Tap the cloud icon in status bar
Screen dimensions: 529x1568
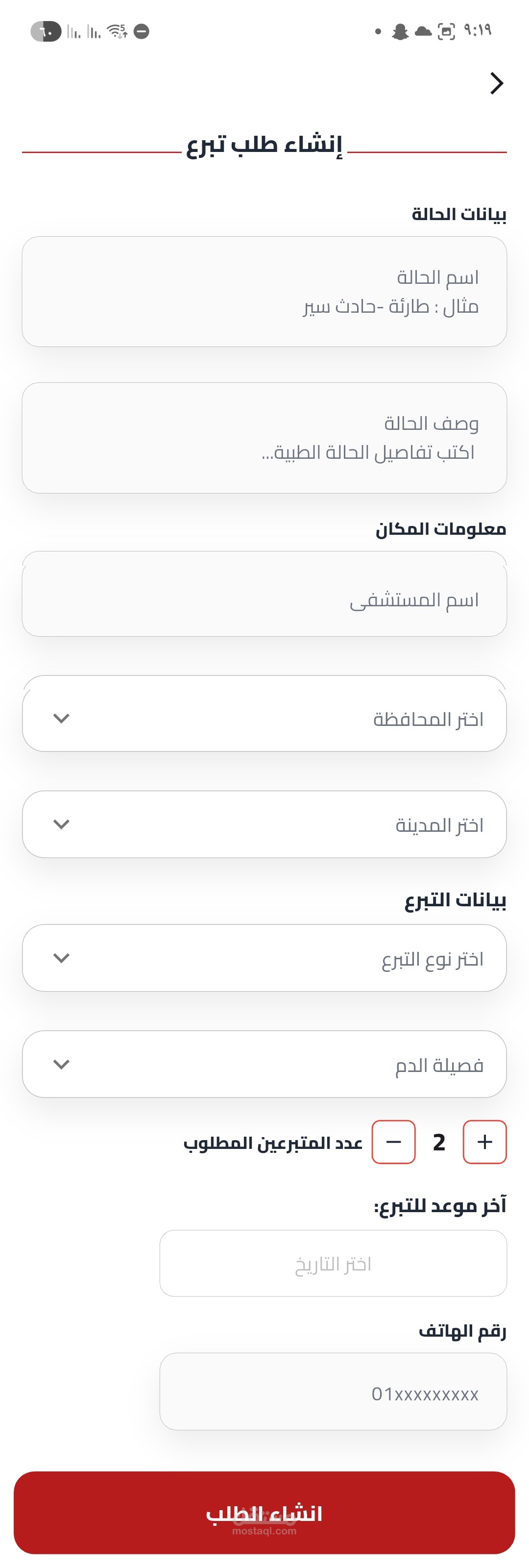pos(423,31)
